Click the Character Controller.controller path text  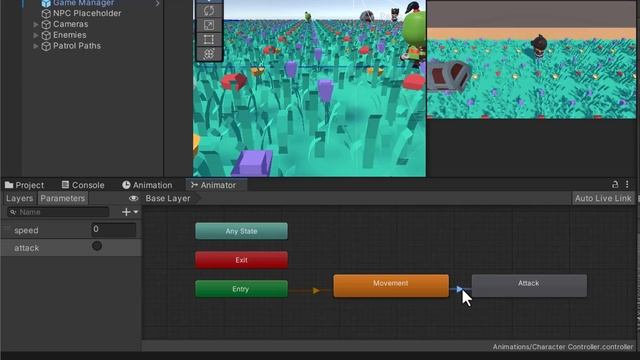(x=562, y=347)
